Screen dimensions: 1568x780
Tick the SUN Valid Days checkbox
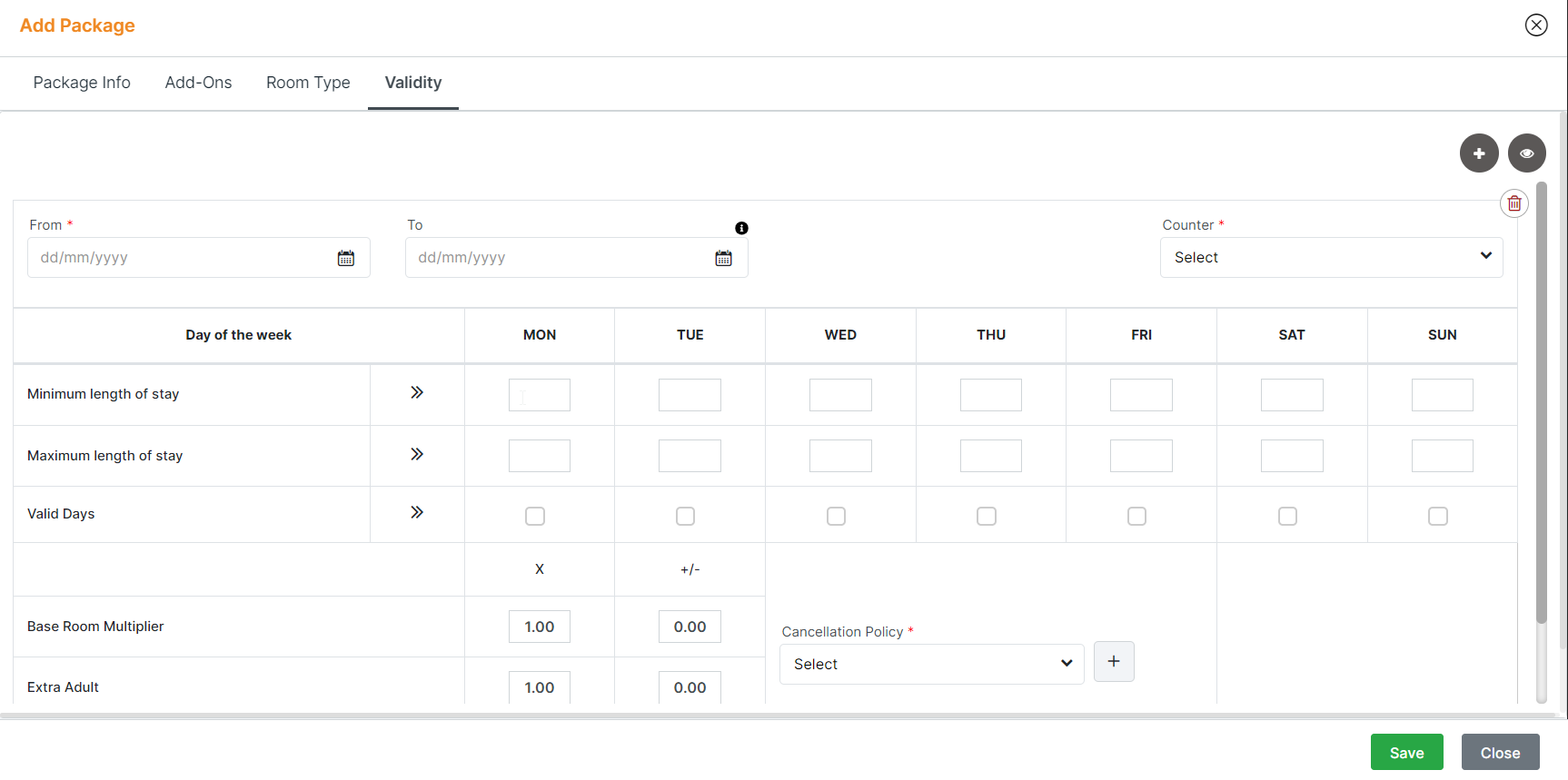tap(1437, 516)
